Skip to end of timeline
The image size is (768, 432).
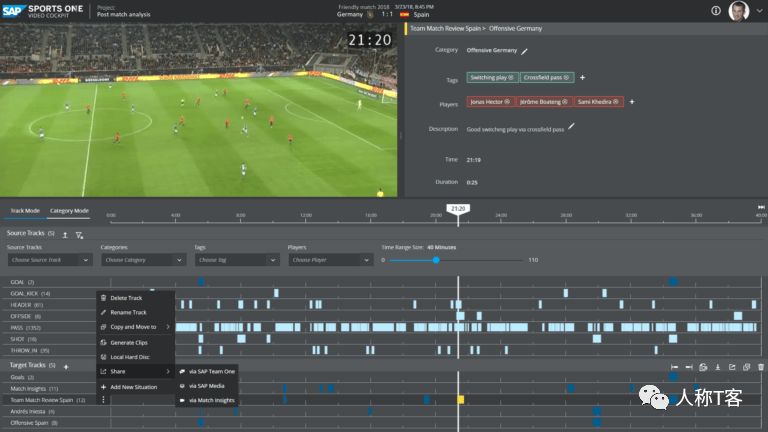tap(761, 207)
